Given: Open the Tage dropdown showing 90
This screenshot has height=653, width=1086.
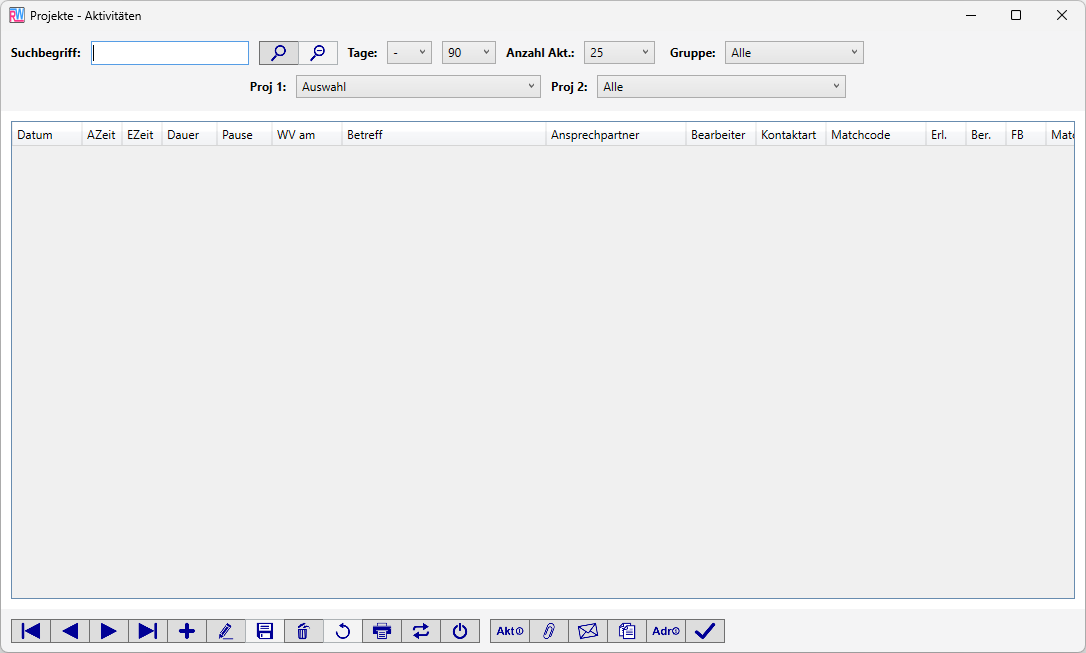Looking at the screenshot, I should tap(469, 53).
